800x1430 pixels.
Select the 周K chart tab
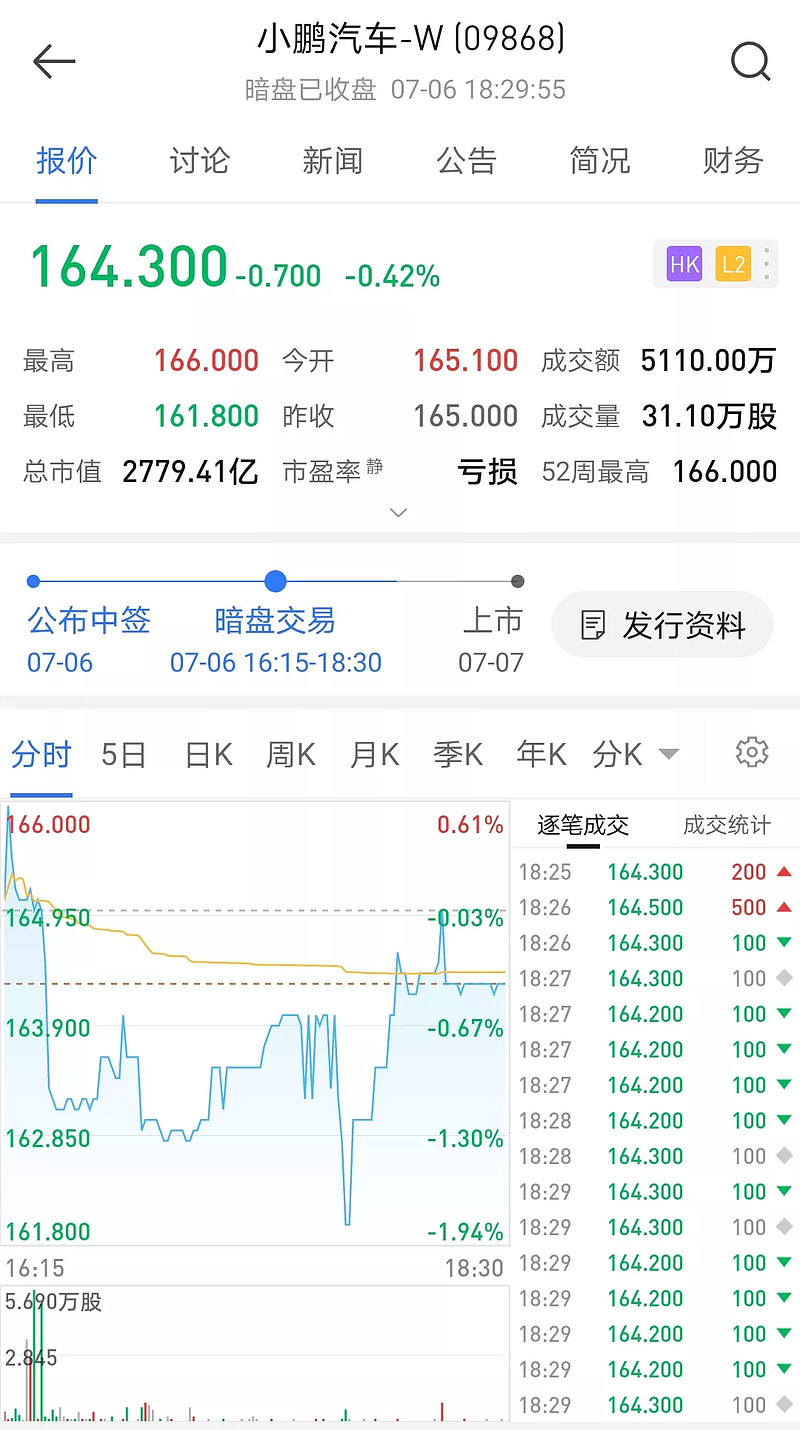[x=291, y=754]
